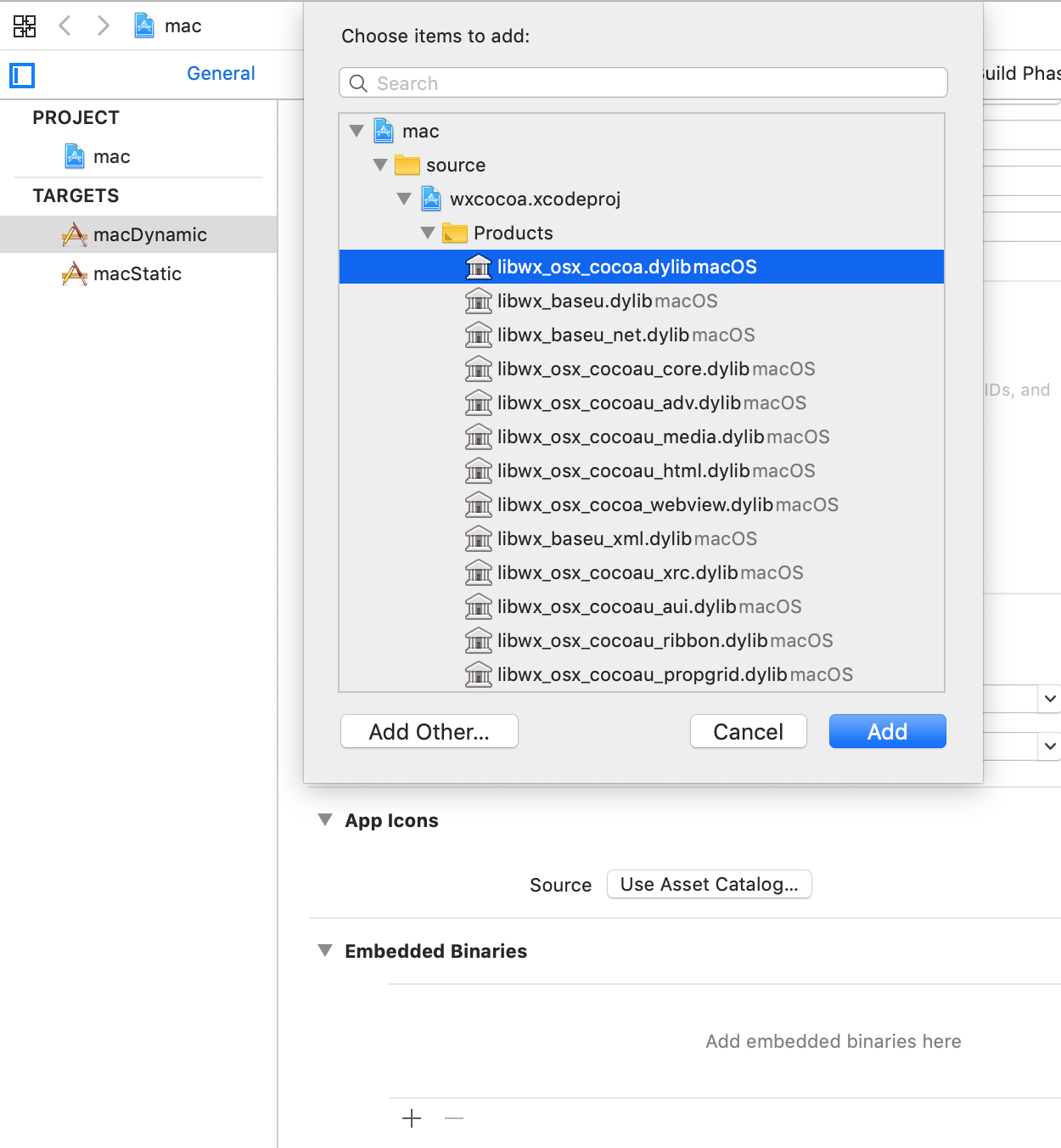Select libwx_osx_cocoau_adv.dylib row
The image size is (1061, 1148).
point(642,402)
